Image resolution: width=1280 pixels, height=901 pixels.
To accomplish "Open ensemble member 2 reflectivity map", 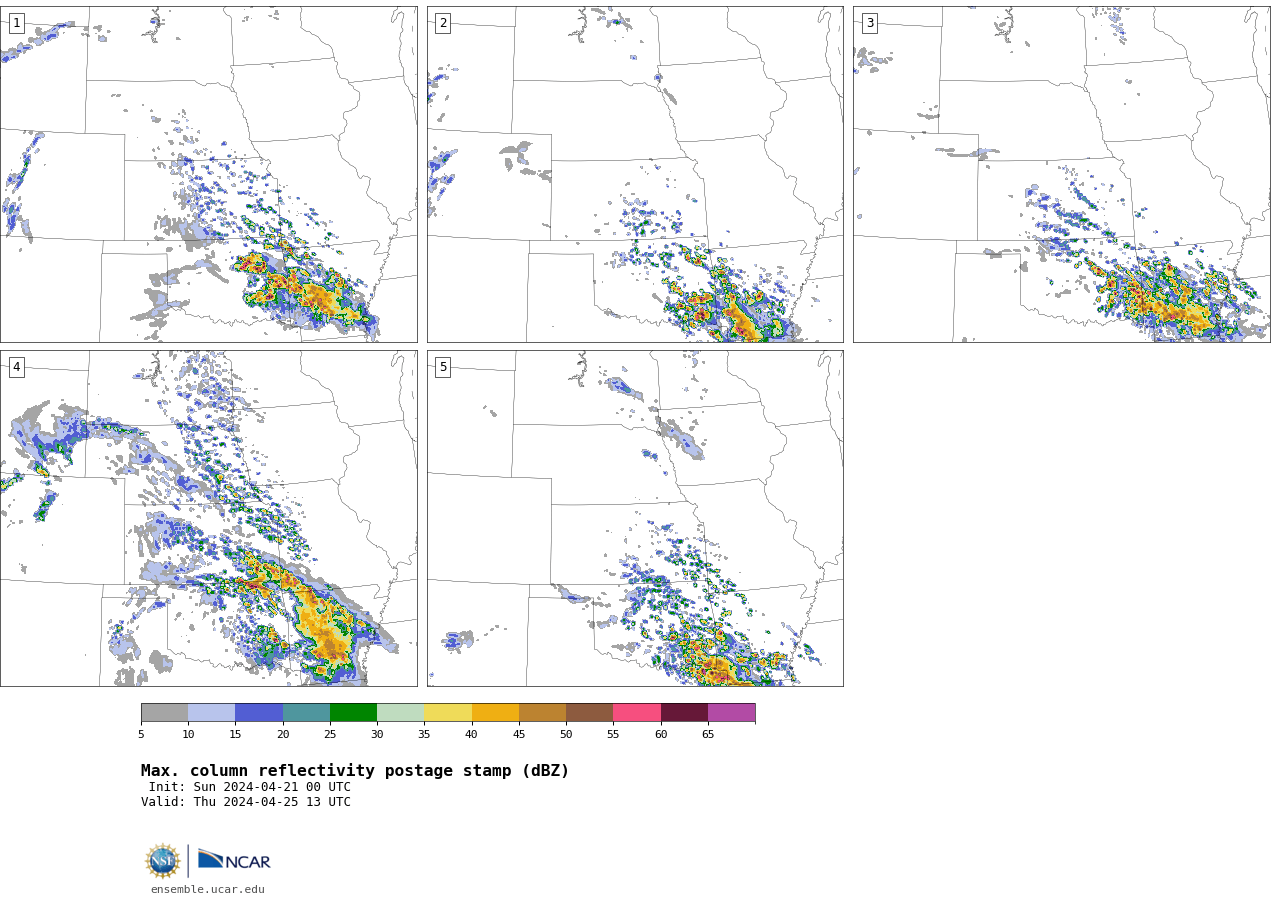I will point(635,174).
